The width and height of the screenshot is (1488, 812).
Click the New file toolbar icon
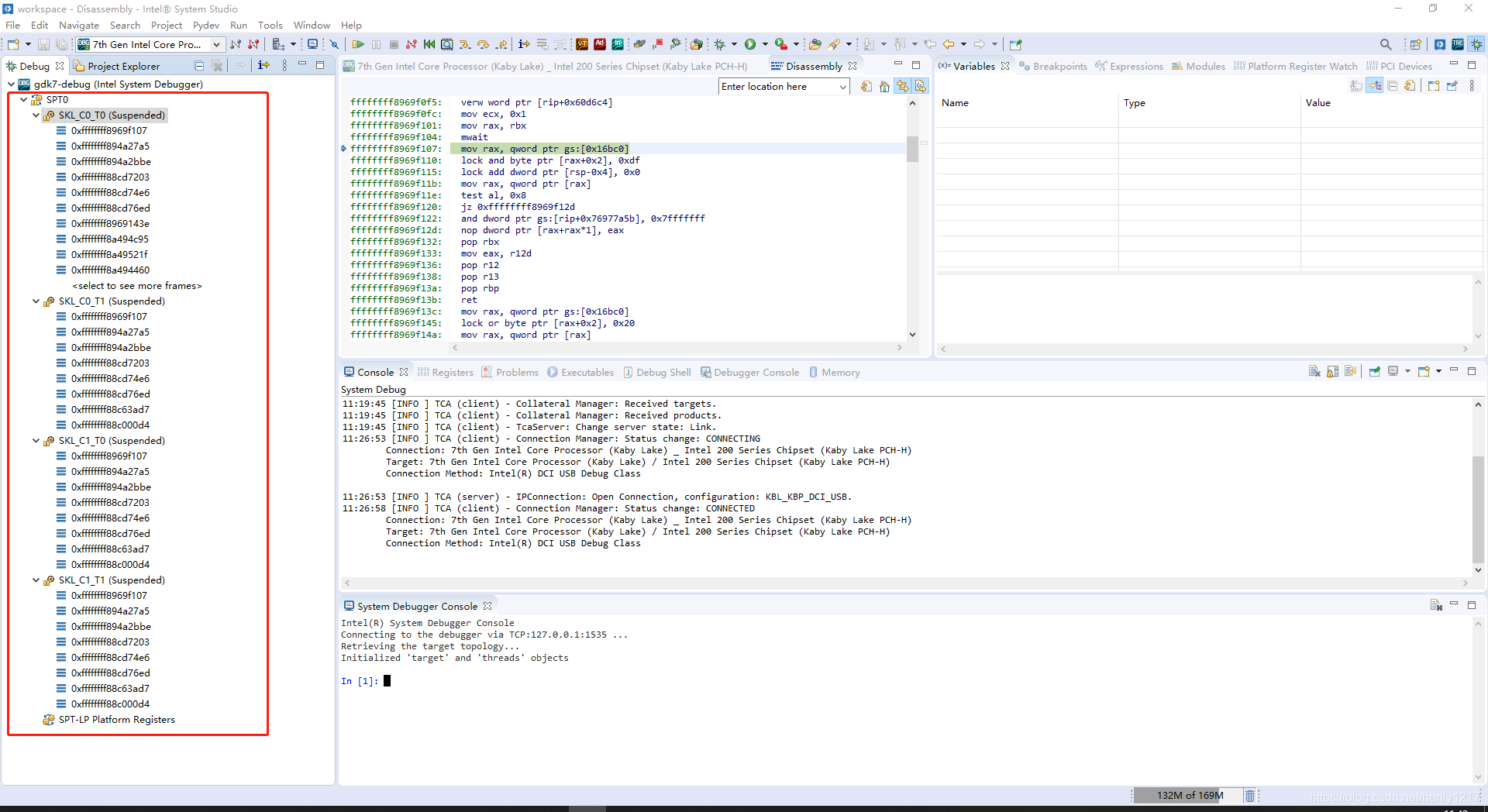point(13,44)
